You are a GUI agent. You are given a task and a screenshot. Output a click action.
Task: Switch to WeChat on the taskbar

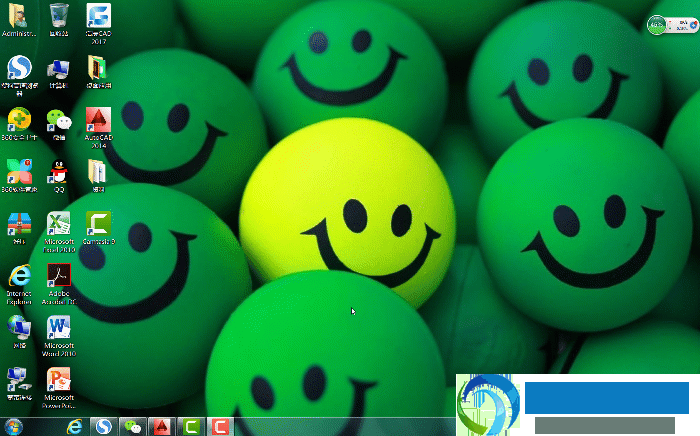pyautogui.click(x=133, y=427)
